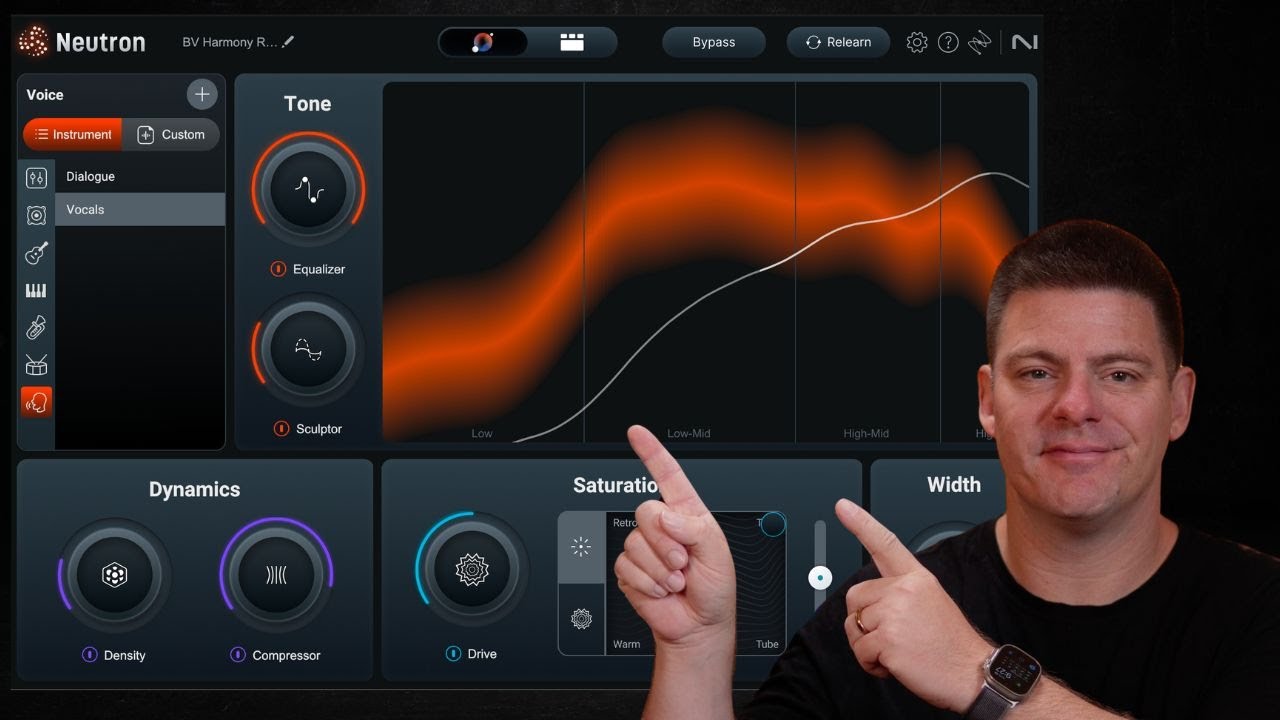Image resolution: width=1280 pixels, height=720 pixels.
Task: Select the guitar category icon
Action: click(x=36, y=253)
